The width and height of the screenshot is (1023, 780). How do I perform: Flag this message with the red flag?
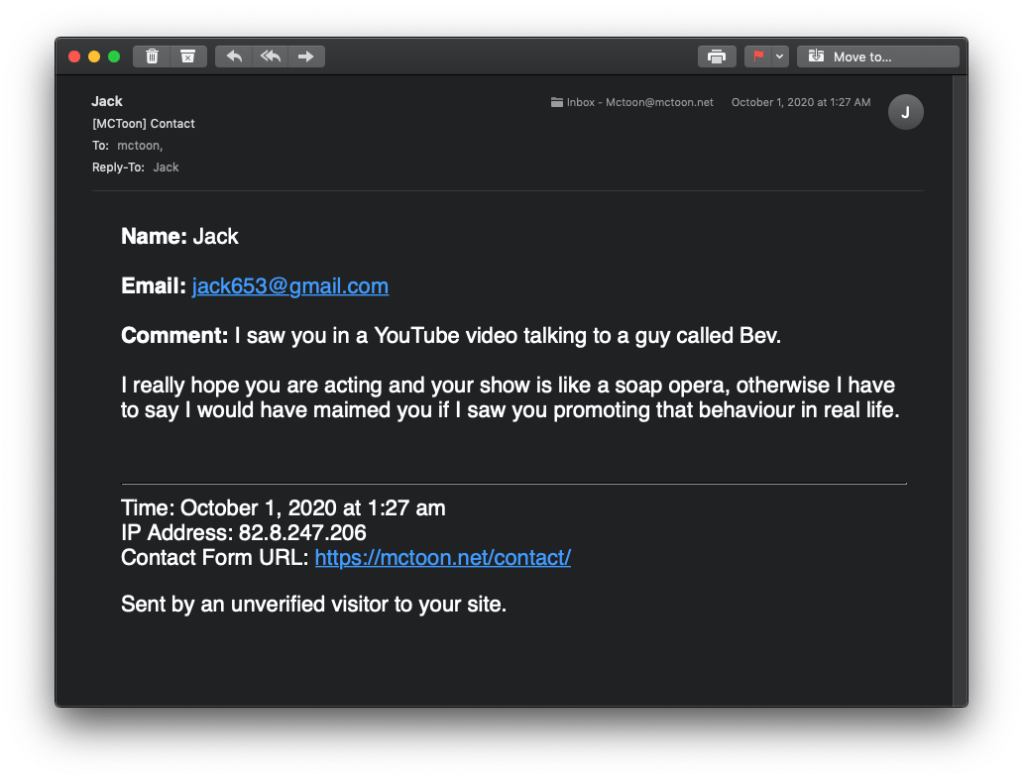point(758,57)
